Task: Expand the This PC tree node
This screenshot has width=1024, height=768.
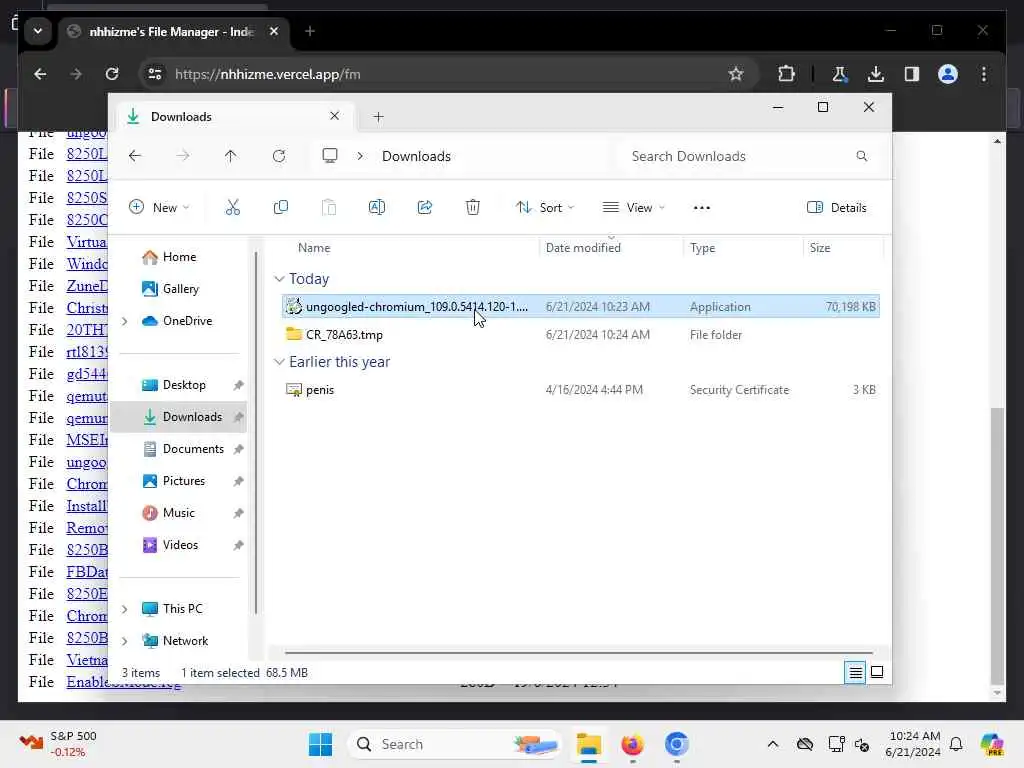Action: (125, 609)
